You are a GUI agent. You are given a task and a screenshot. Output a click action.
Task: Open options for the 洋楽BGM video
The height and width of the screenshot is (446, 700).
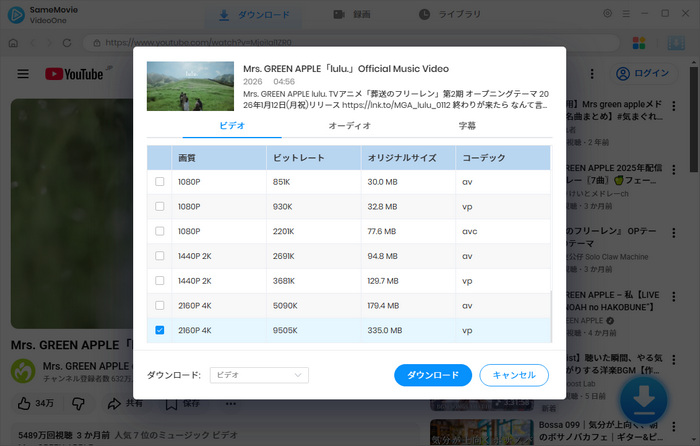tap(674, 360)
